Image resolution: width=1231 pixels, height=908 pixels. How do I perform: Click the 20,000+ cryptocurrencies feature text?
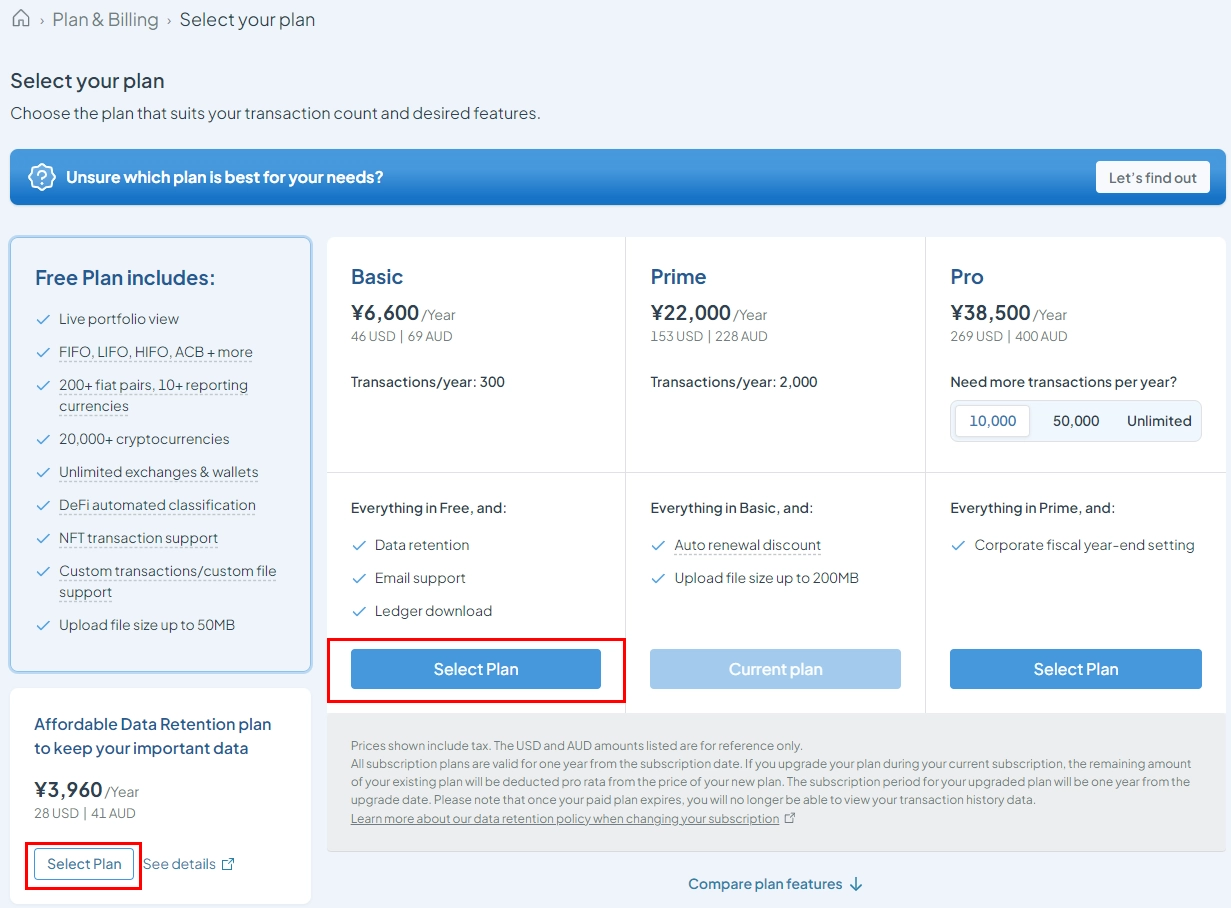pos(144,439)
